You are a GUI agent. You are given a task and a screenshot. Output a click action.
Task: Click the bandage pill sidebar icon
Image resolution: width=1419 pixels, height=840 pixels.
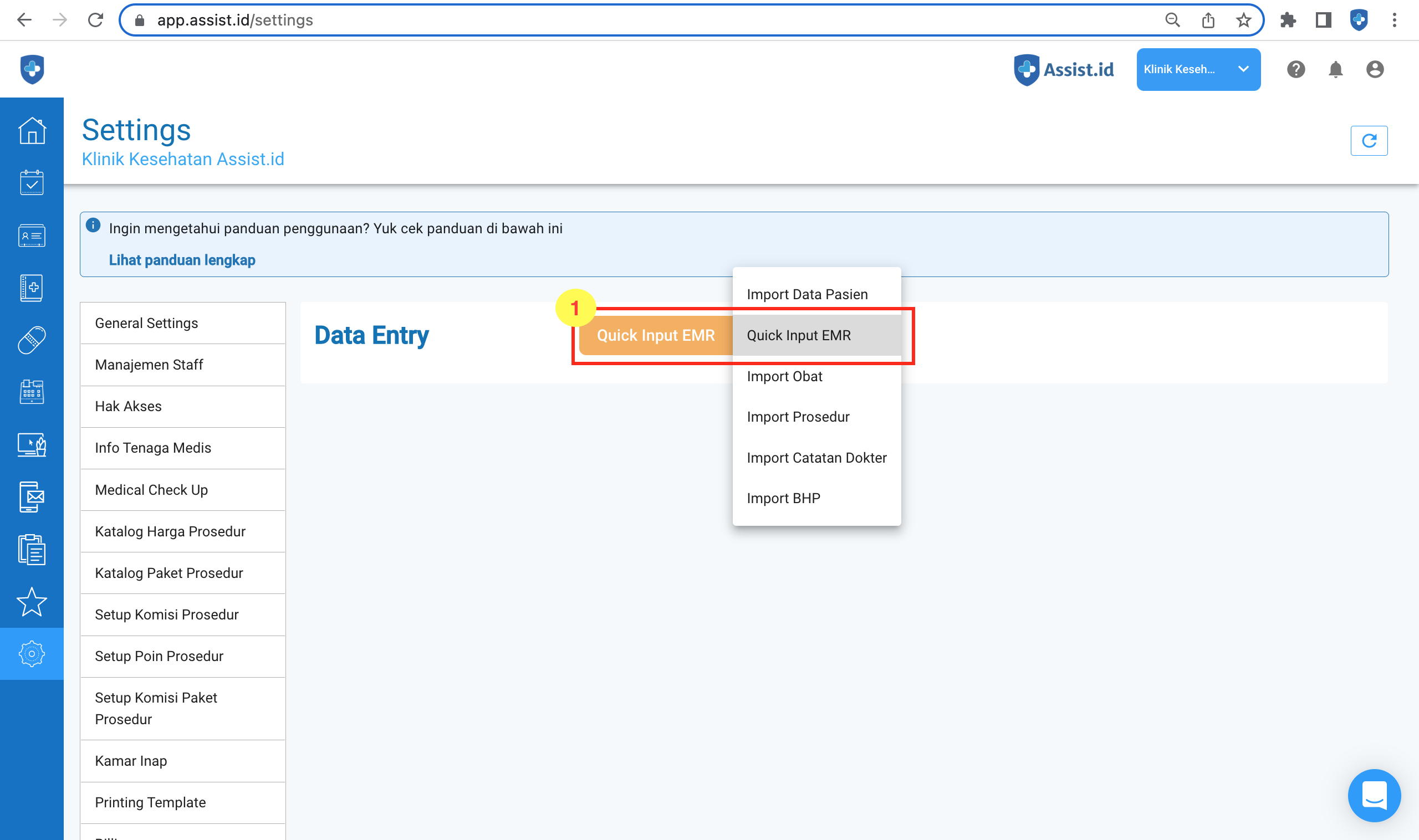pos(32,340)
